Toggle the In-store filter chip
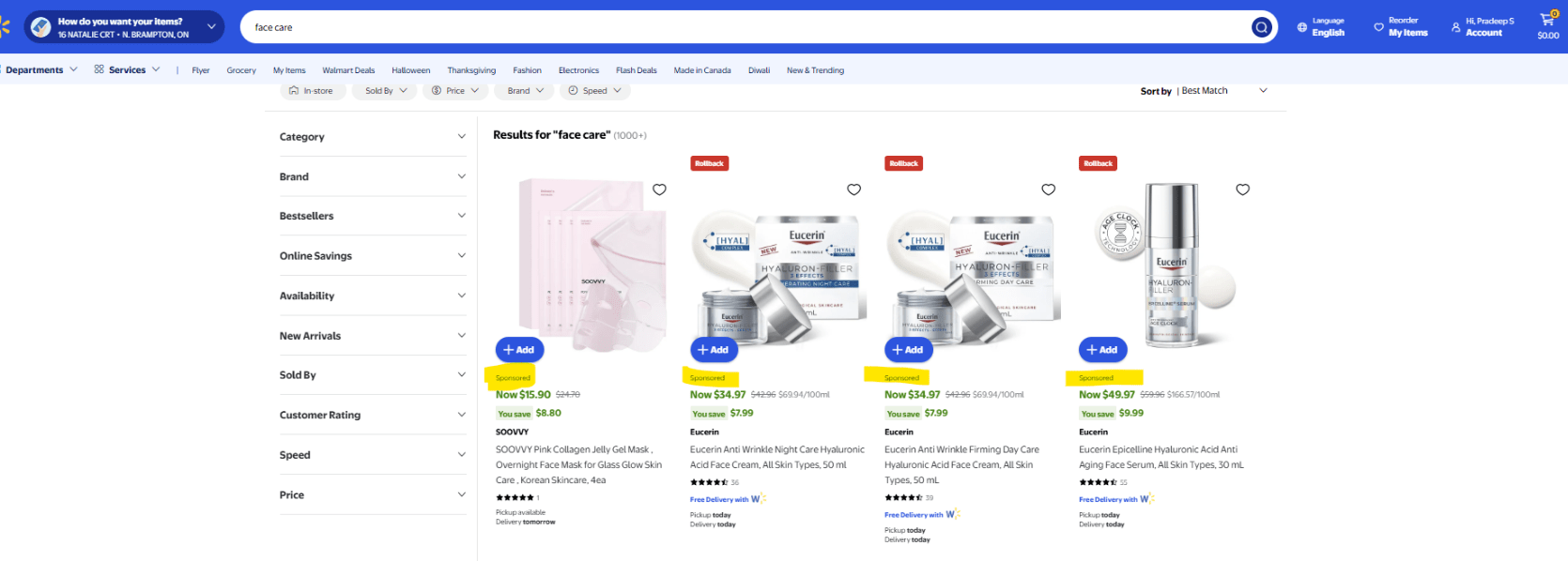This screenshot has height=561, width=1568. [312, 91]
